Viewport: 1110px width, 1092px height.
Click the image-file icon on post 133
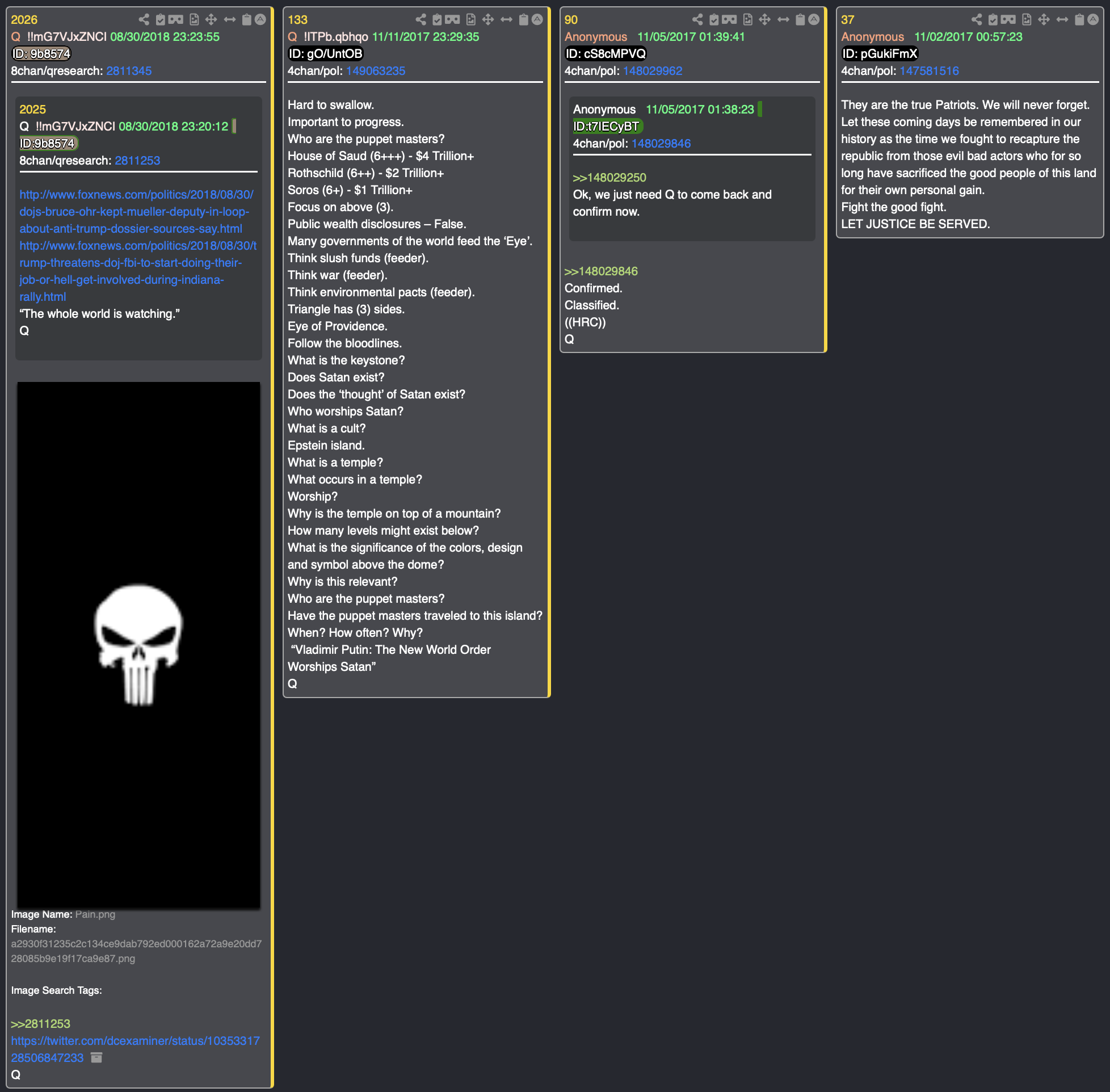tap(470, 19)
